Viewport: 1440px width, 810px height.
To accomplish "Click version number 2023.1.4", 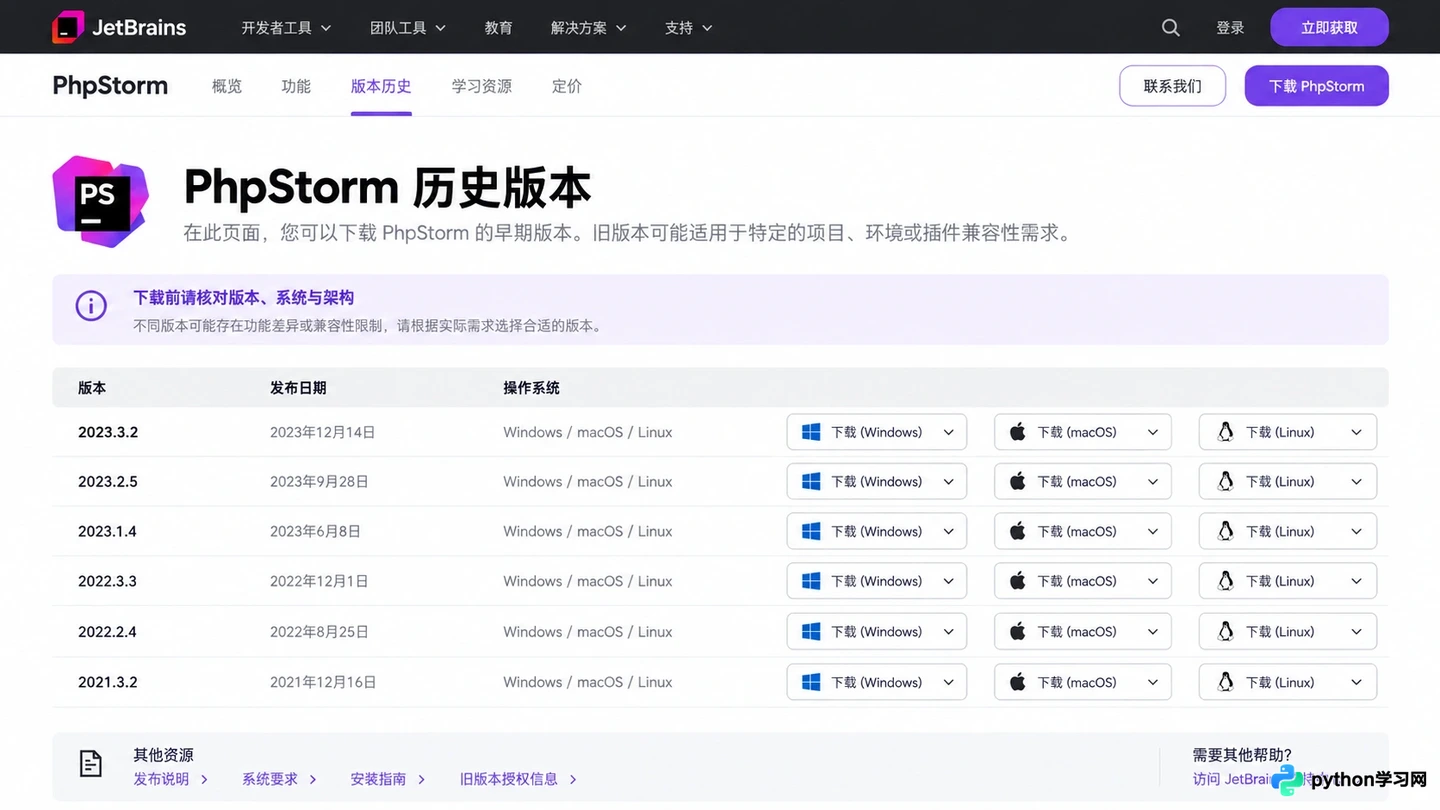I will click(107, 531).
